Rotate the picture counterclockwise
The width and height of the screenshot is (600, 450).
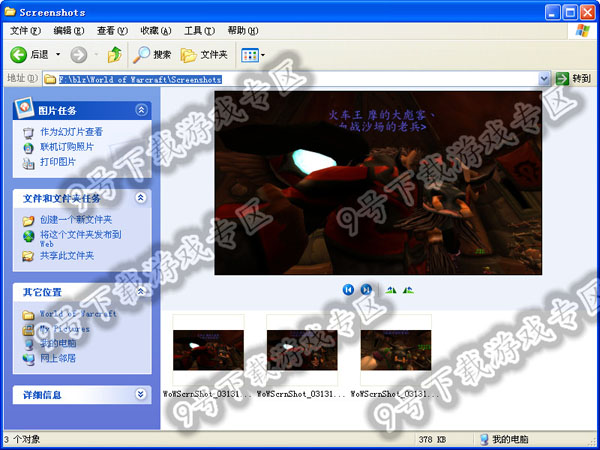pyautogui.click(x=408, y=289)
